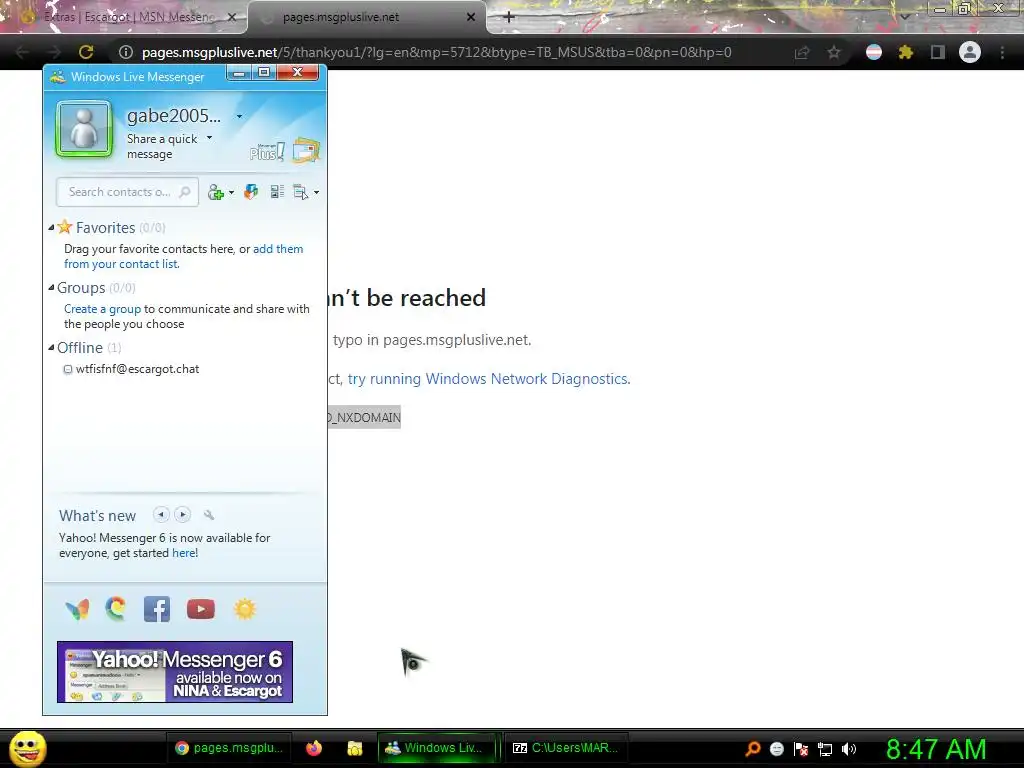
Task: Open the YouTube icon in Messenger
Action: coord(200,609)
